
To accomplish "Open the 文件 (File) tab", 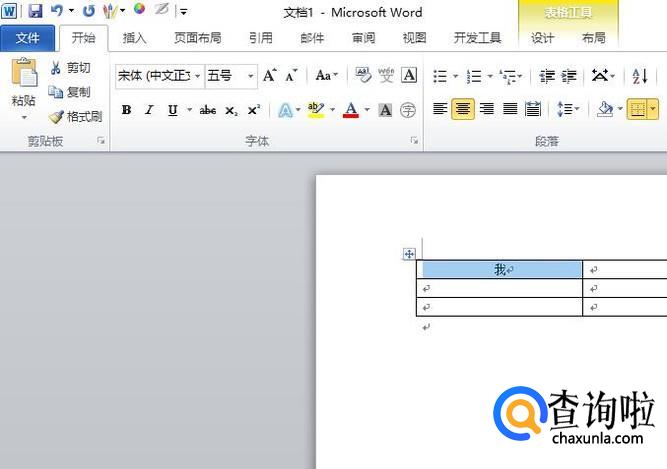I will pyautogui.click(x=27, y=38).
